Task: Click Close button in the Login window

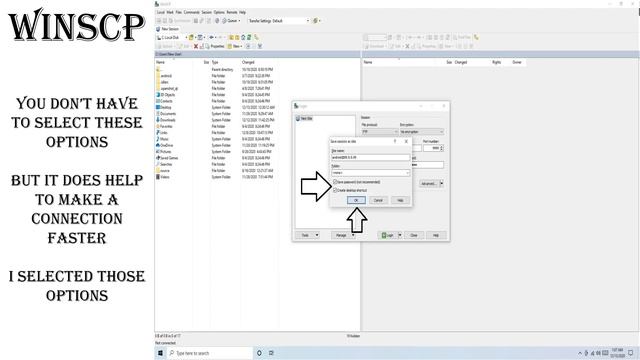Action: coord(414,235)
